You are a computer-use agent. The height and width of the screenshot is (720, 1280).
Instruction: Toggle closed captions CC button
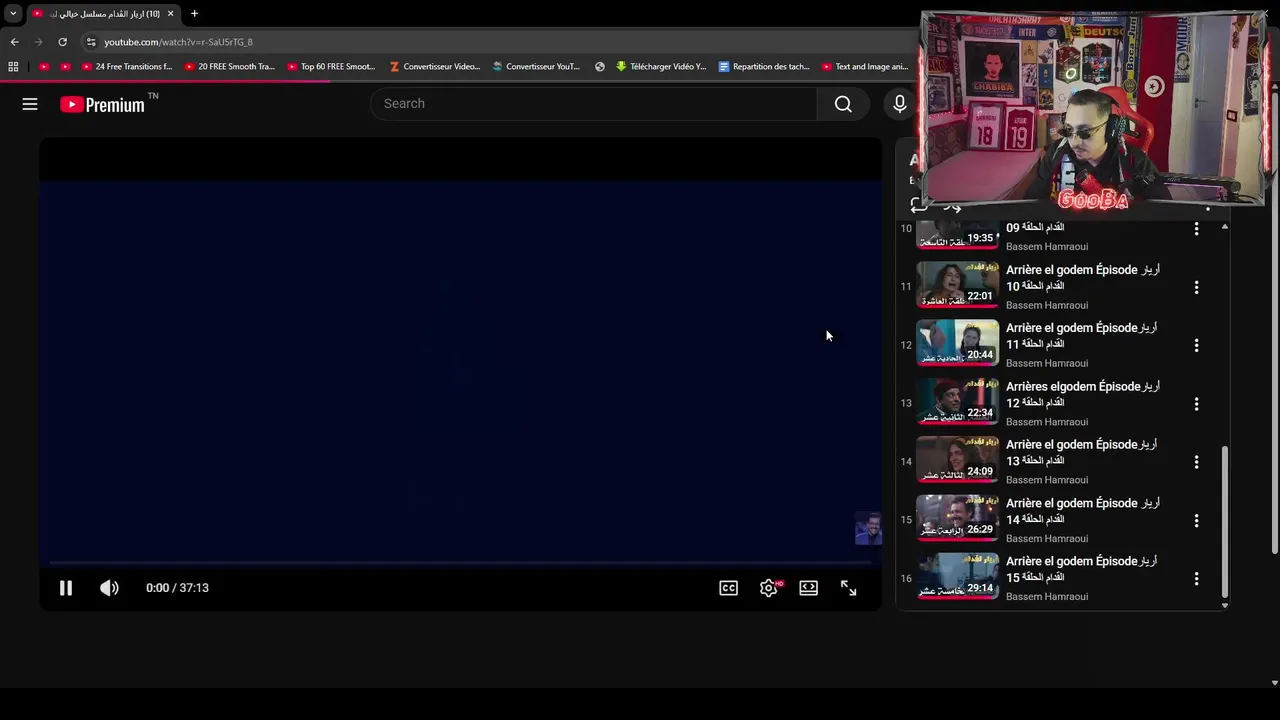[729, 588]
